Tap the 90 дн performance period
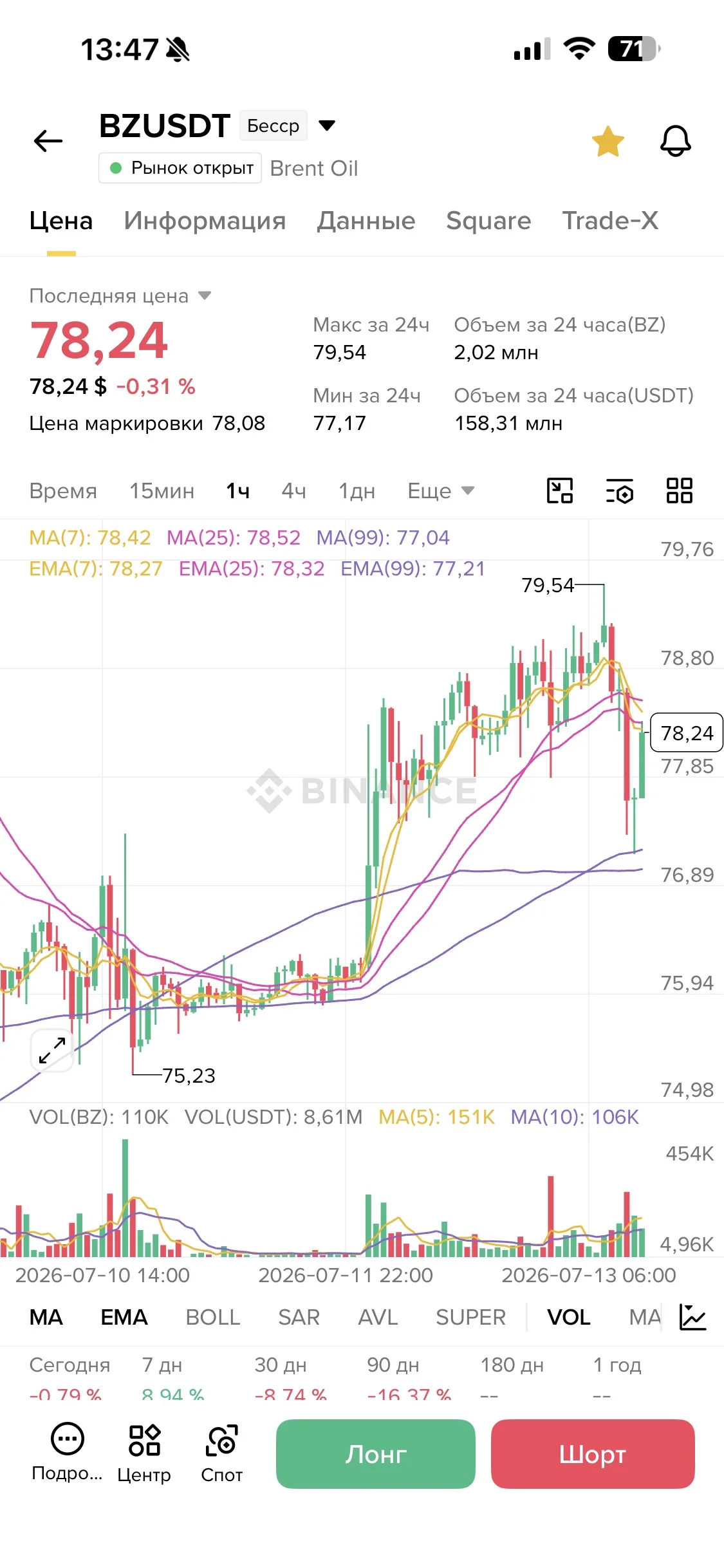Image resolution: width=724 pixels, height=1568 pixels. (x=393, y=1365)
